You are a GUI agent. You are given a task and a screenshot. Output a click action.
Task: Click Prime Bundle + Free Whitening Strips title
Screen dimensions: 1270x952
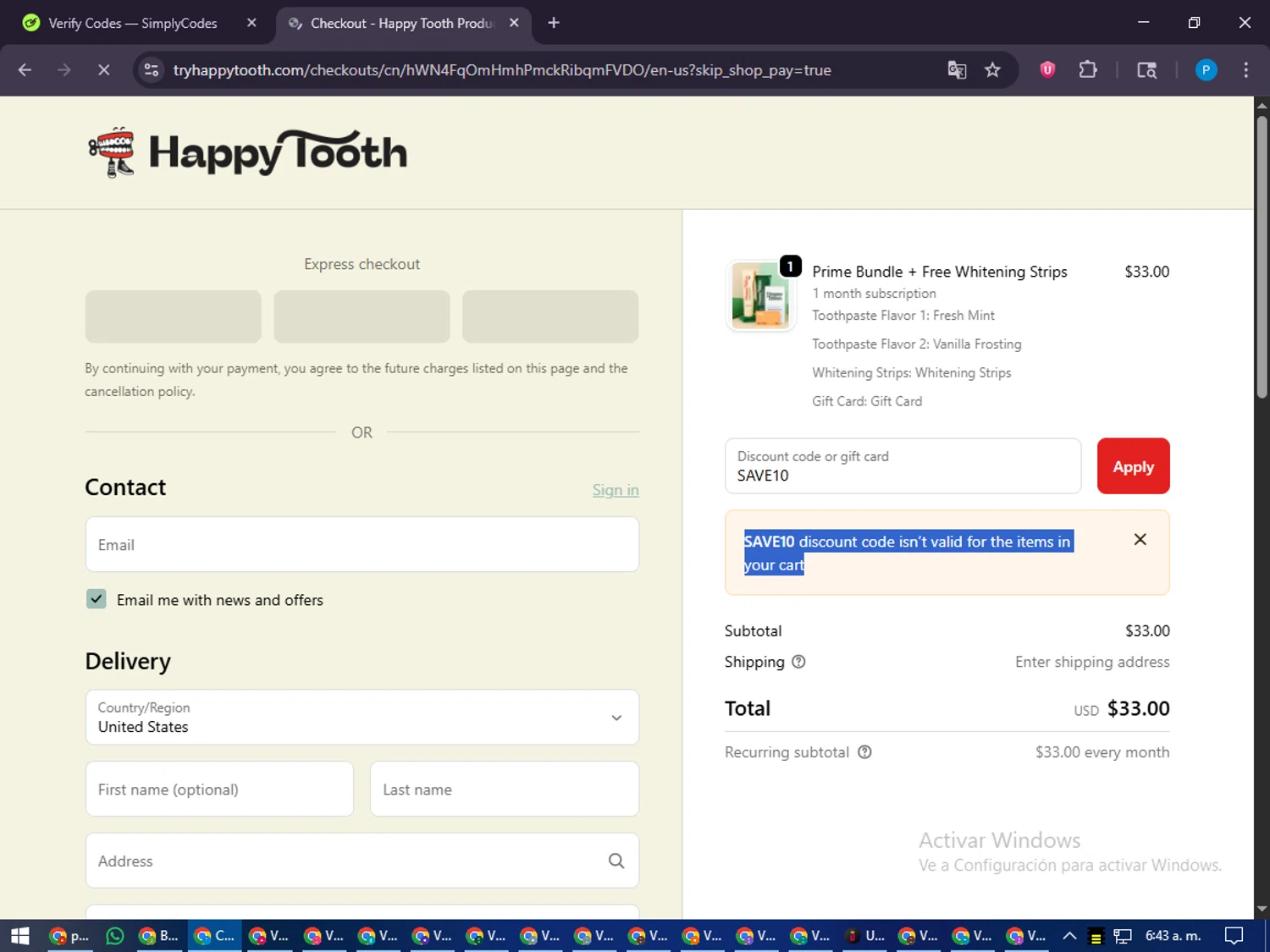point(940,272)
